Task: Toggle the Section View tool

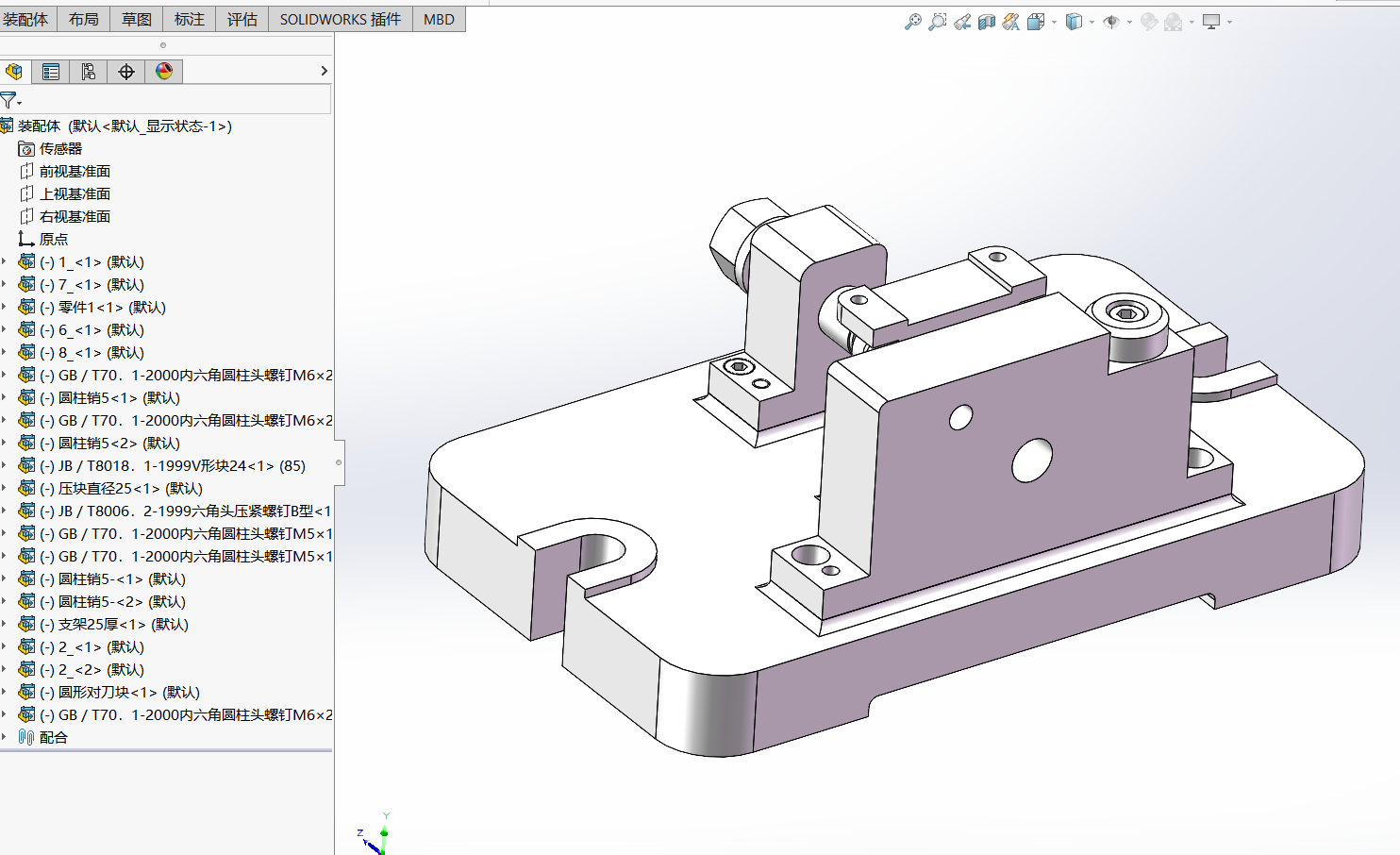Action: (x=987, y=22)
